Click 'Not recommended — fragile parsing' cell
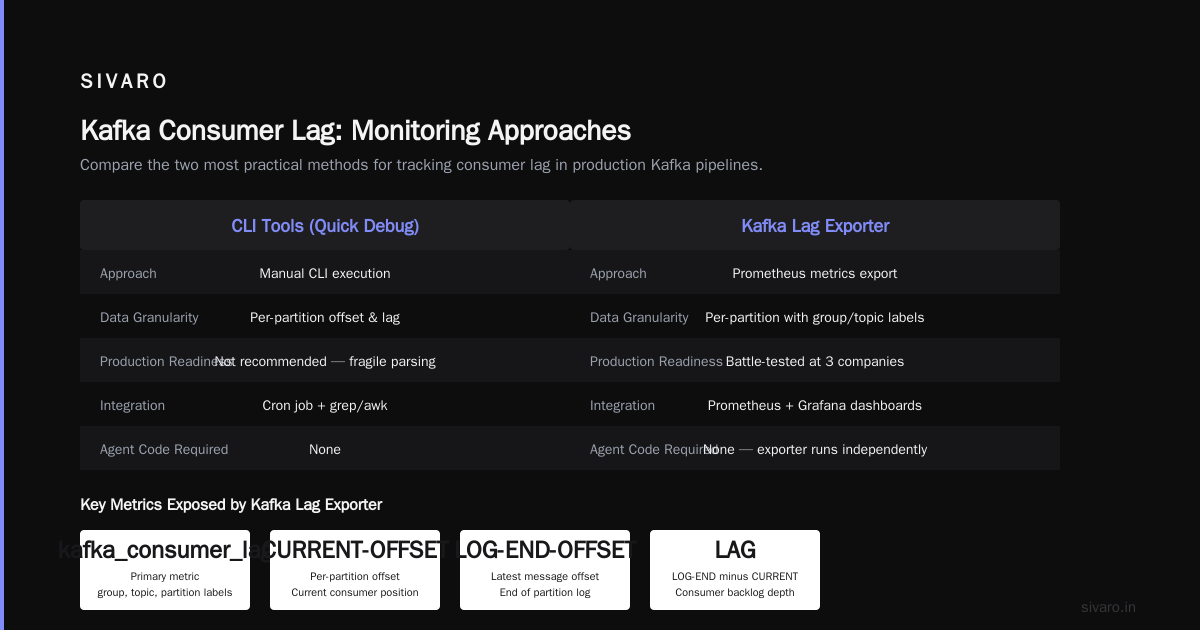Screen dimensions: 1200x630 click(325, 362)
